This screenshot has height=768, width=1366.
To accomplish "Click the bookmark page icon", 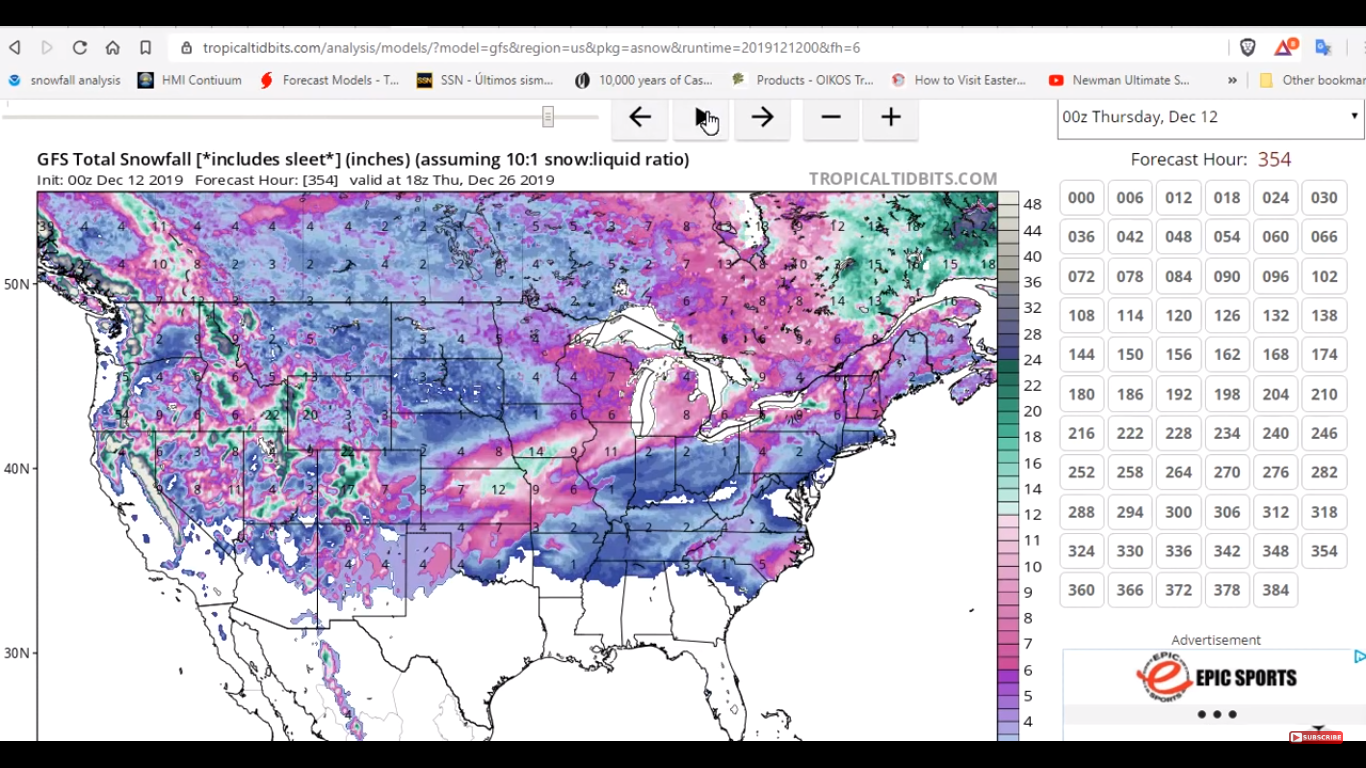I will click(x=146, y=48).
